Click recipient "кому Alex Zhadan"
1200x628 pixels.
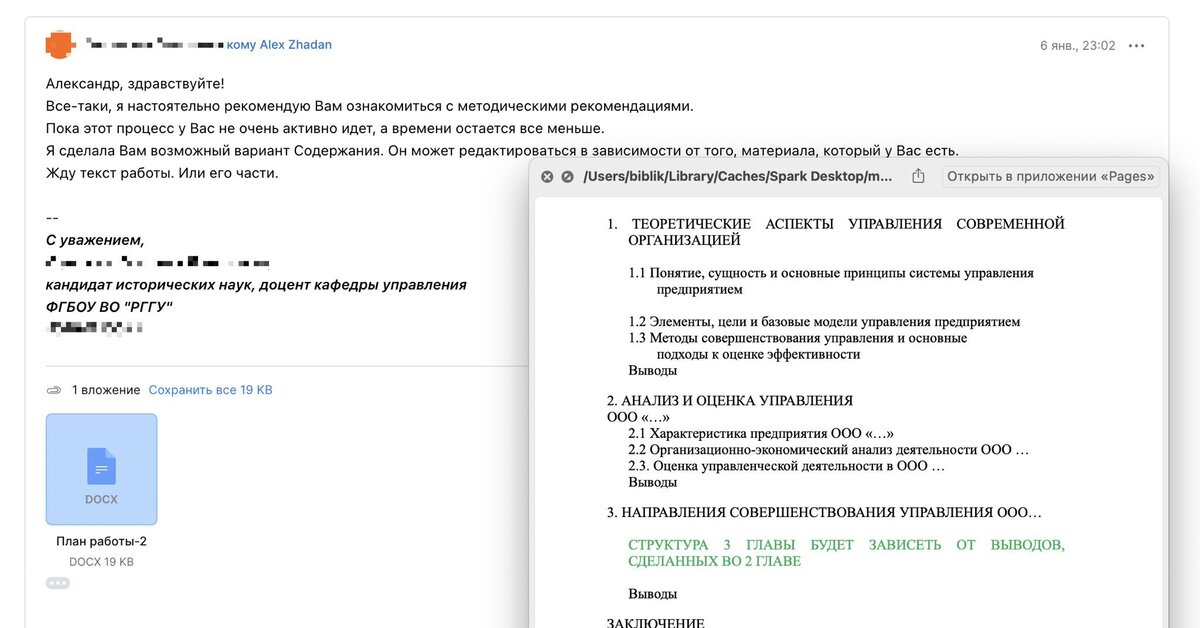(x=279, y=45)
